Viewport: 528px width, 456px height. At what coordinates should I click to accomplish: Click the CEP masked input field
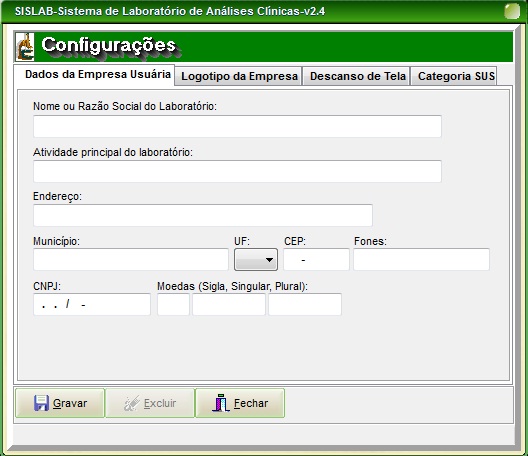tap(316, 259)
